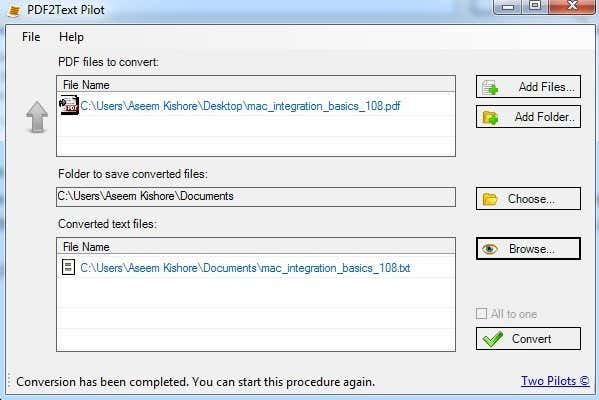This screenshot has height=400, width=599.
Task: Click the PDF2Text Pilot title bar icon
Action: (14, 10)
